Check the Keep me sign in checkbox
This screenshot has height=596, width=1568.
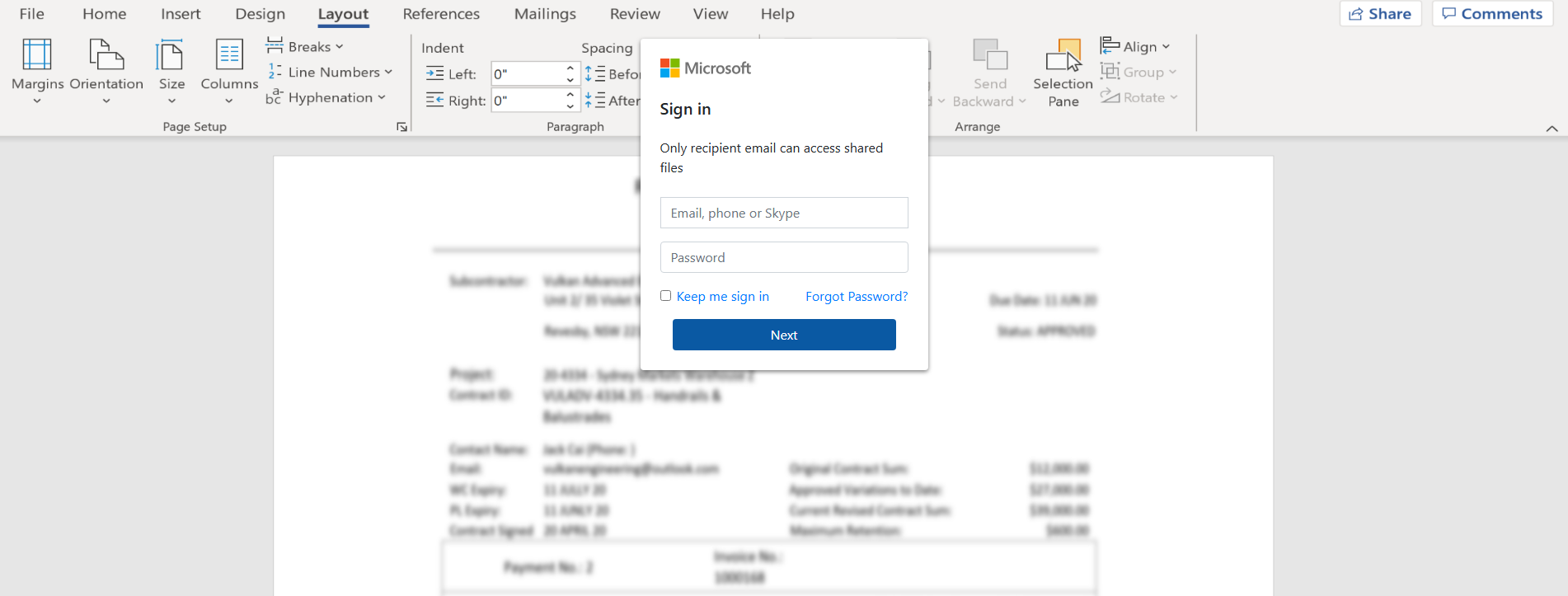click(665, 296)
